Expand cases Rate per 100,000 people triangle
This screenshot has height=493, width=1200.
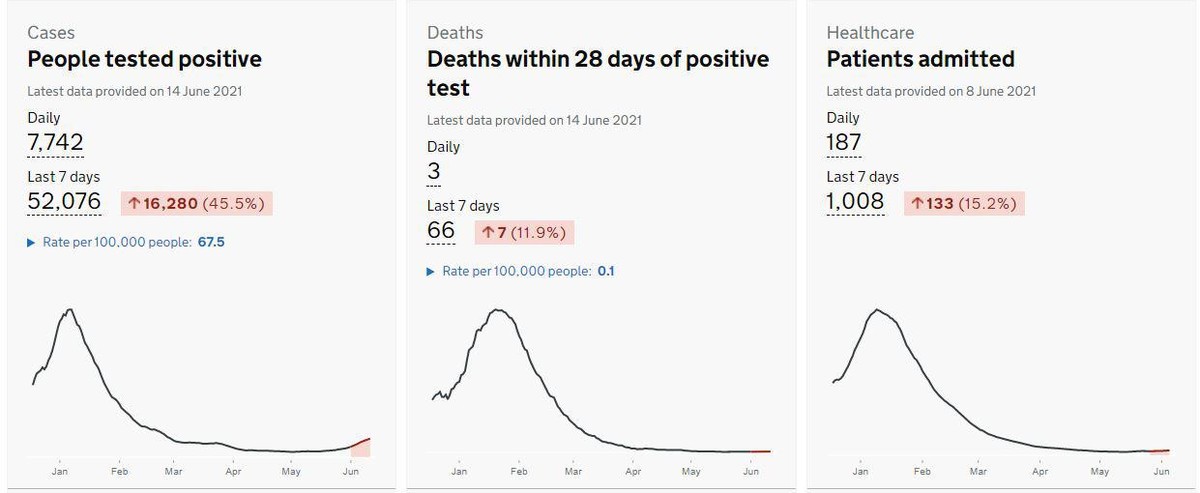[32, 242]
